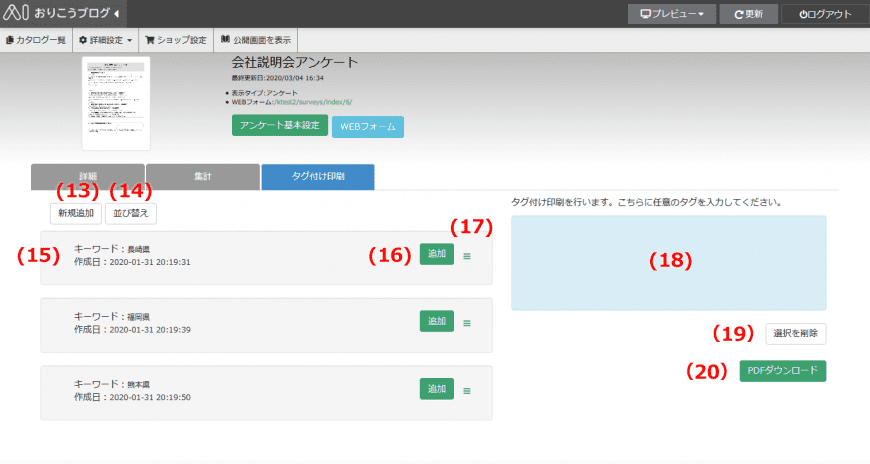Click the menu icon on 熊本県 row

tap(467, 391)
